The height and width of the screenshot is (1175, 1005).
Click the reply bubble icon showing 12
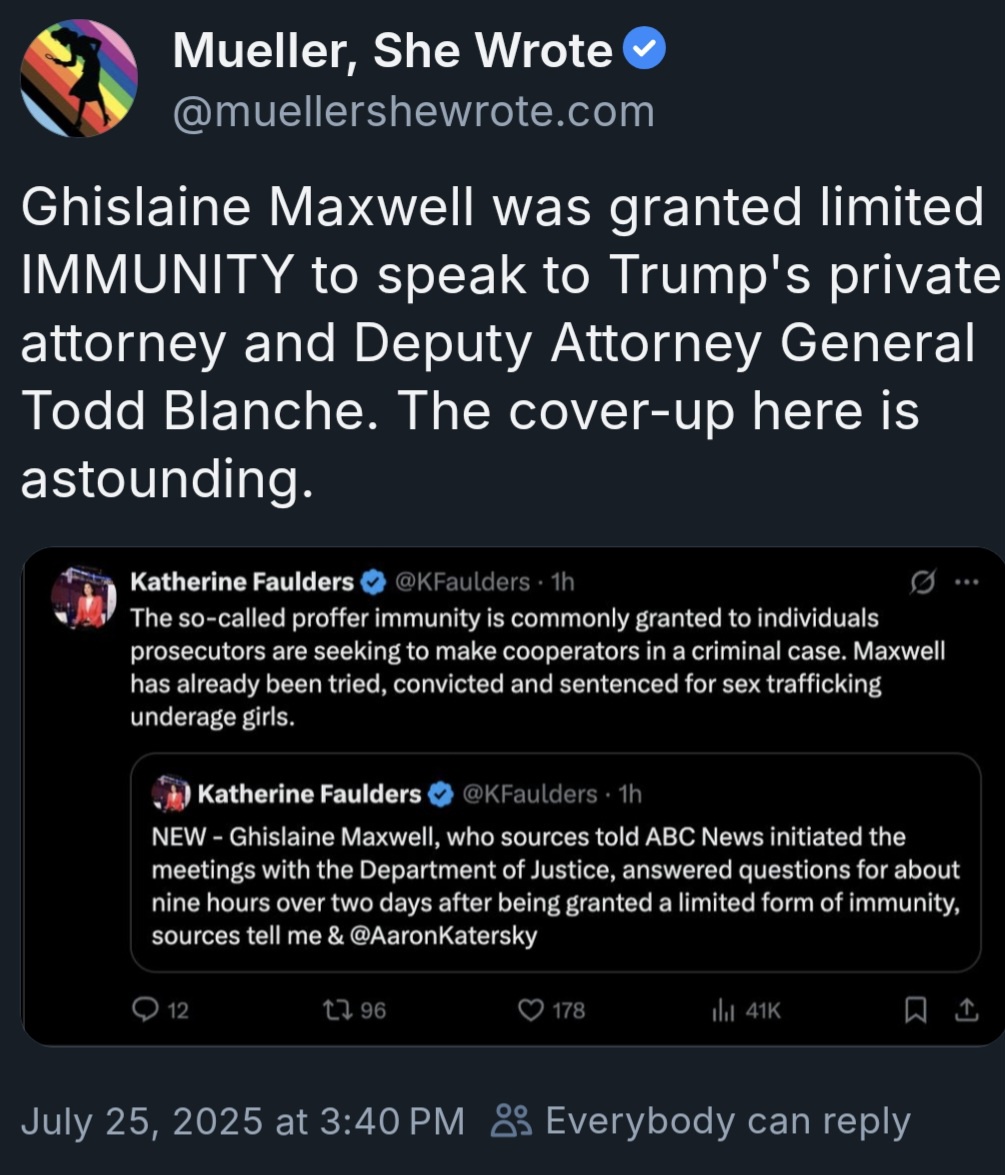pos(146,1011)
